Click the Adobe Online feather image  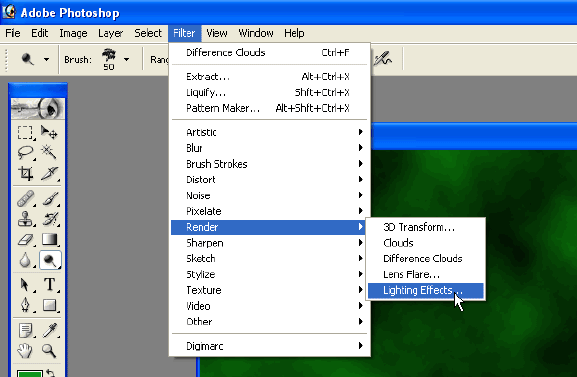coord(38,108)
